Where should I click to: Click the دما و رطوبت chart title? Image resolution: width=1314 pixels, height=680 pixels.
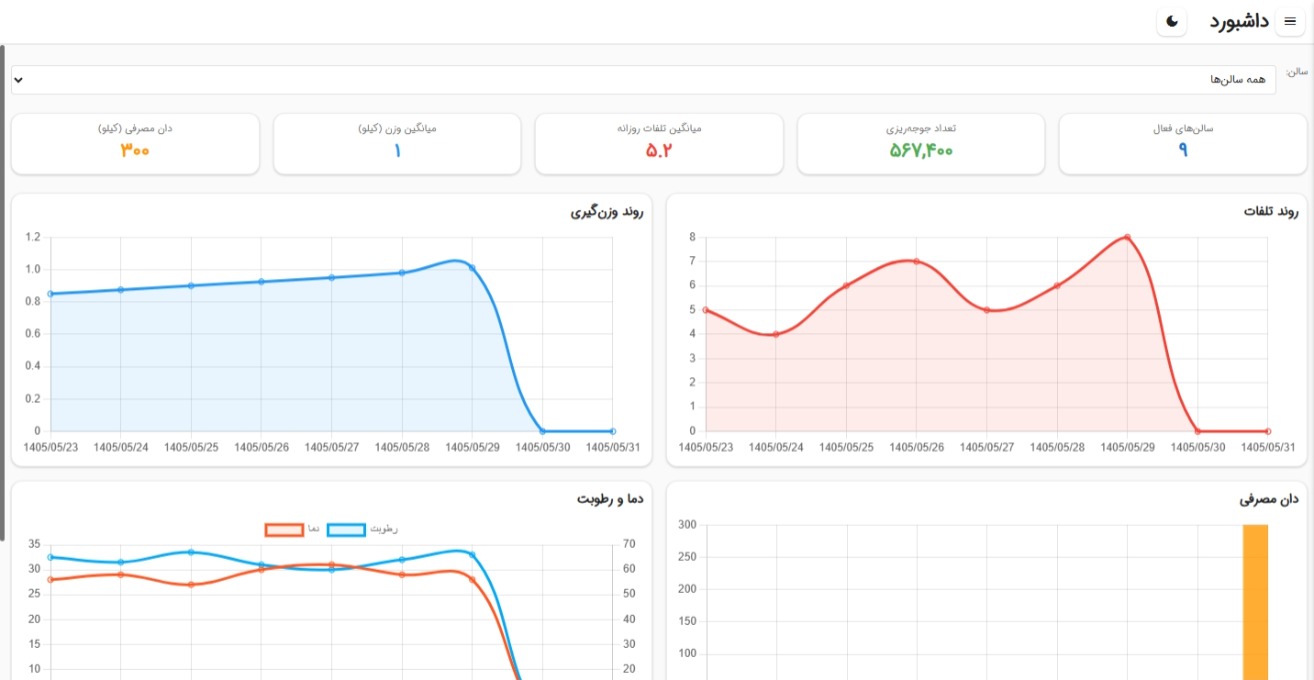click(611, 499)
